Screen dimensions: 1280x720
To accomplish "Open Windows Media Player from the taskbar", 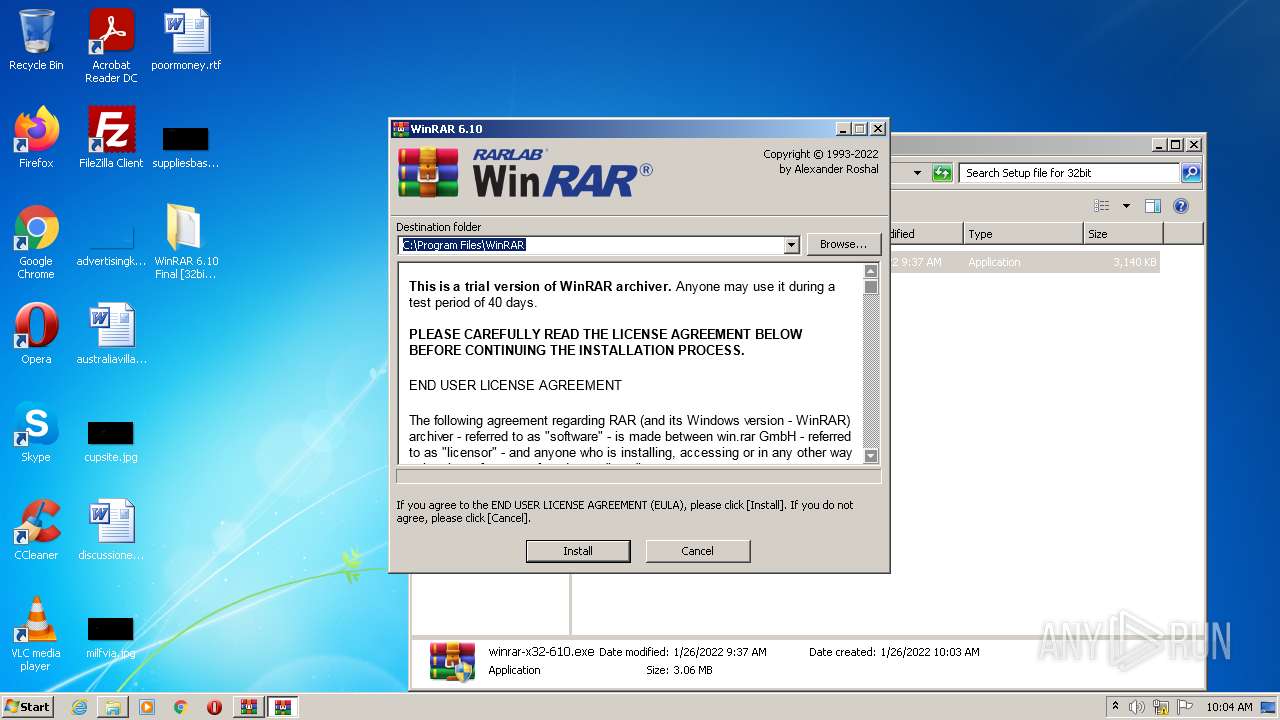I will tap(147, 707).
